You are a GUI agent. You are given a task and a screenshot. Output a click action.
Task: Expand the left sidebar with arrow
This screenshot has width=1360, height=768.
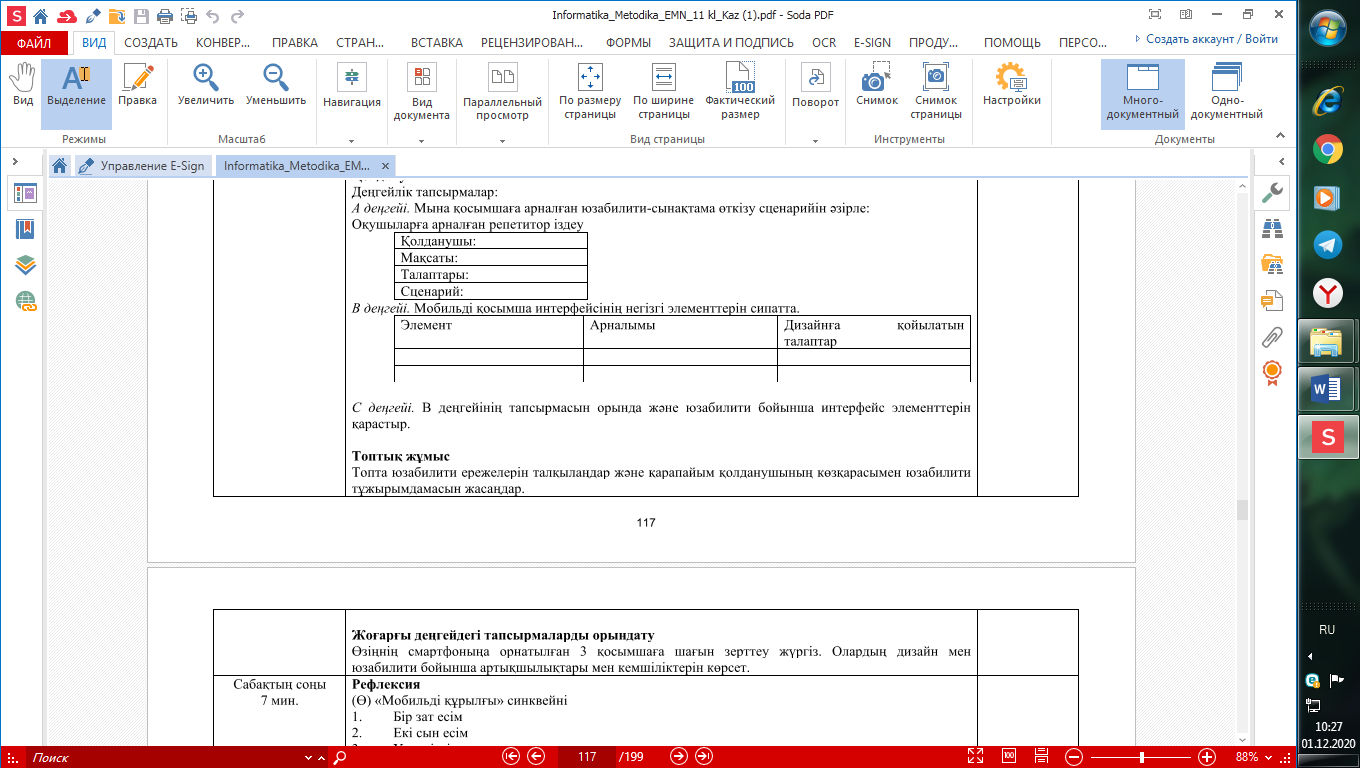pyautogui.click(x=16, y=161)
